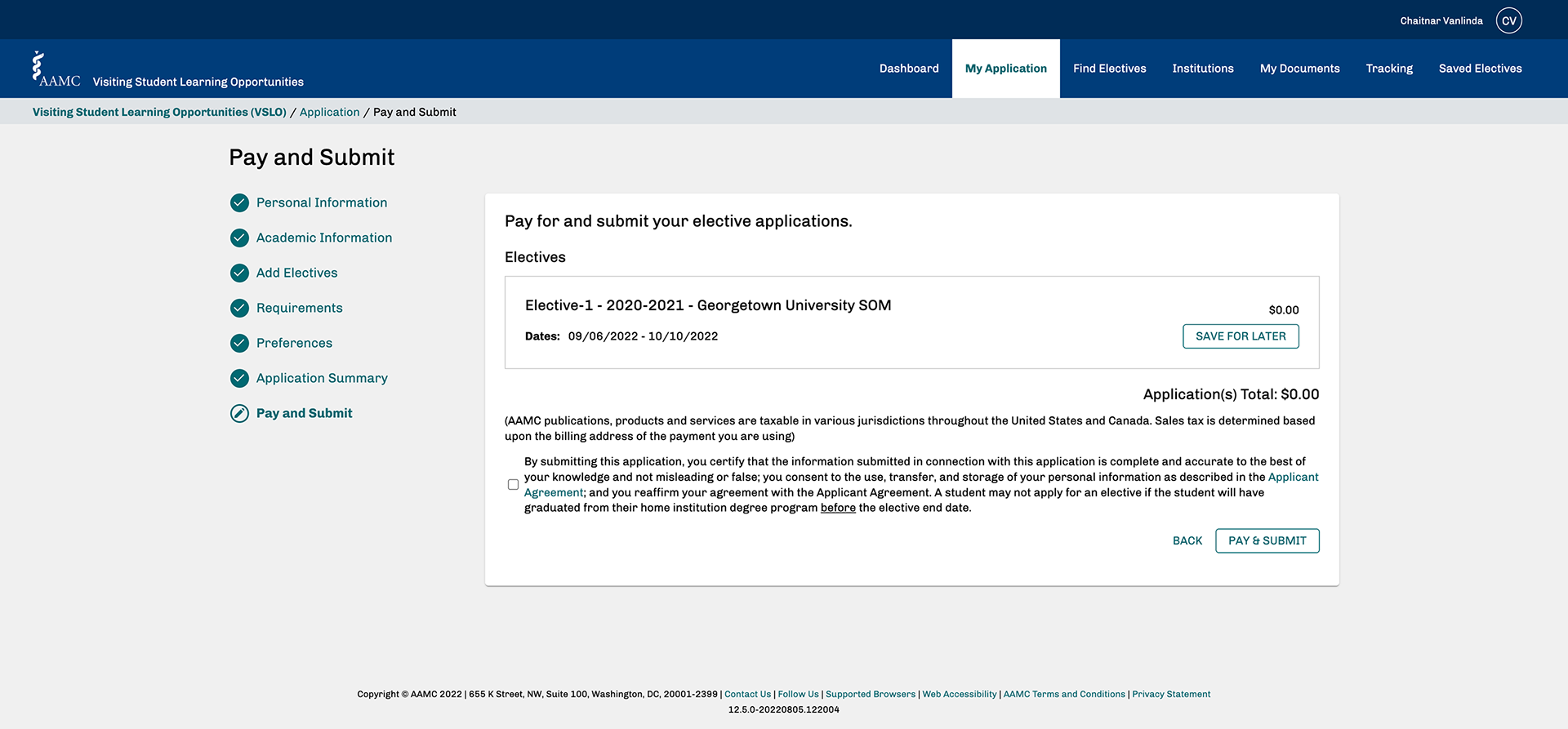This screenshot has height=729, width=1568.
Task: Click the Save For Later button
Action: (1241, 336)
